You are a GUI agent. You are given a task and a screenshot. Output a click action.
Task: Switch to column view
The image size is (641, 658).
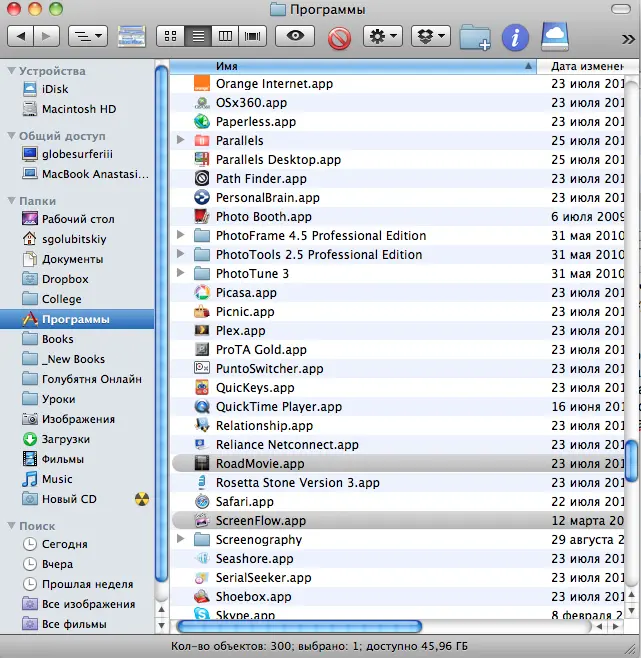(x=225, y=37)
